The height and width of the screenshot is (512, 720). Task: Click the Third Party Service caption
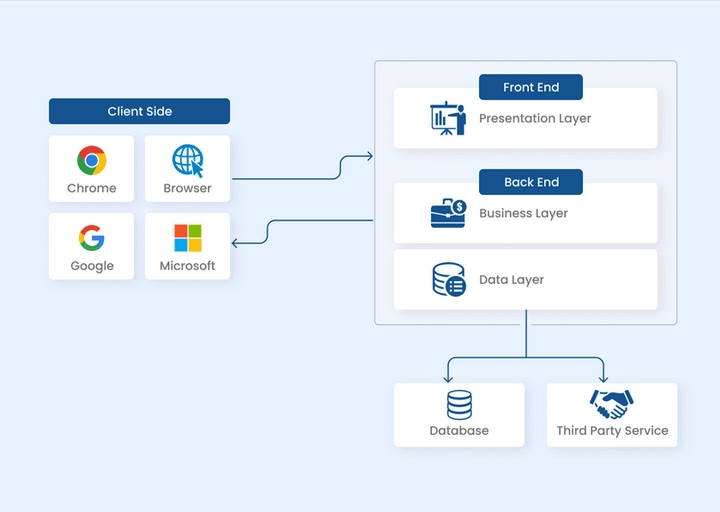click(612, 431)
